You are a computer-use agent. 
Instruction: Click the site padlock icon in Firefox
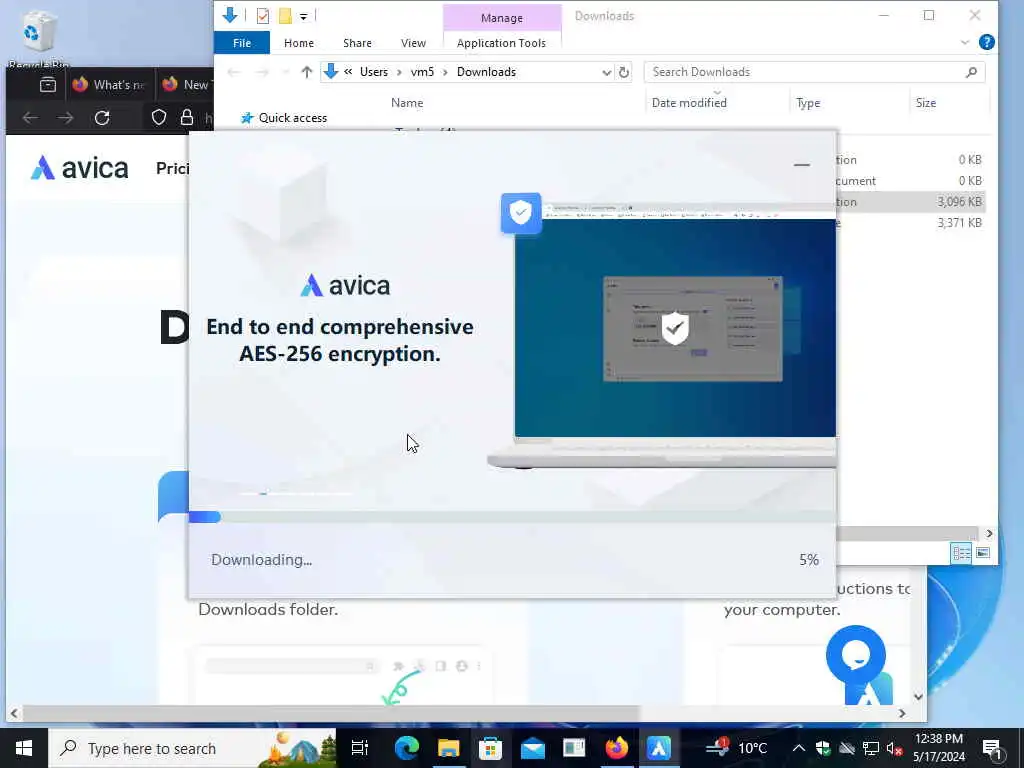[x=187, y=118]
